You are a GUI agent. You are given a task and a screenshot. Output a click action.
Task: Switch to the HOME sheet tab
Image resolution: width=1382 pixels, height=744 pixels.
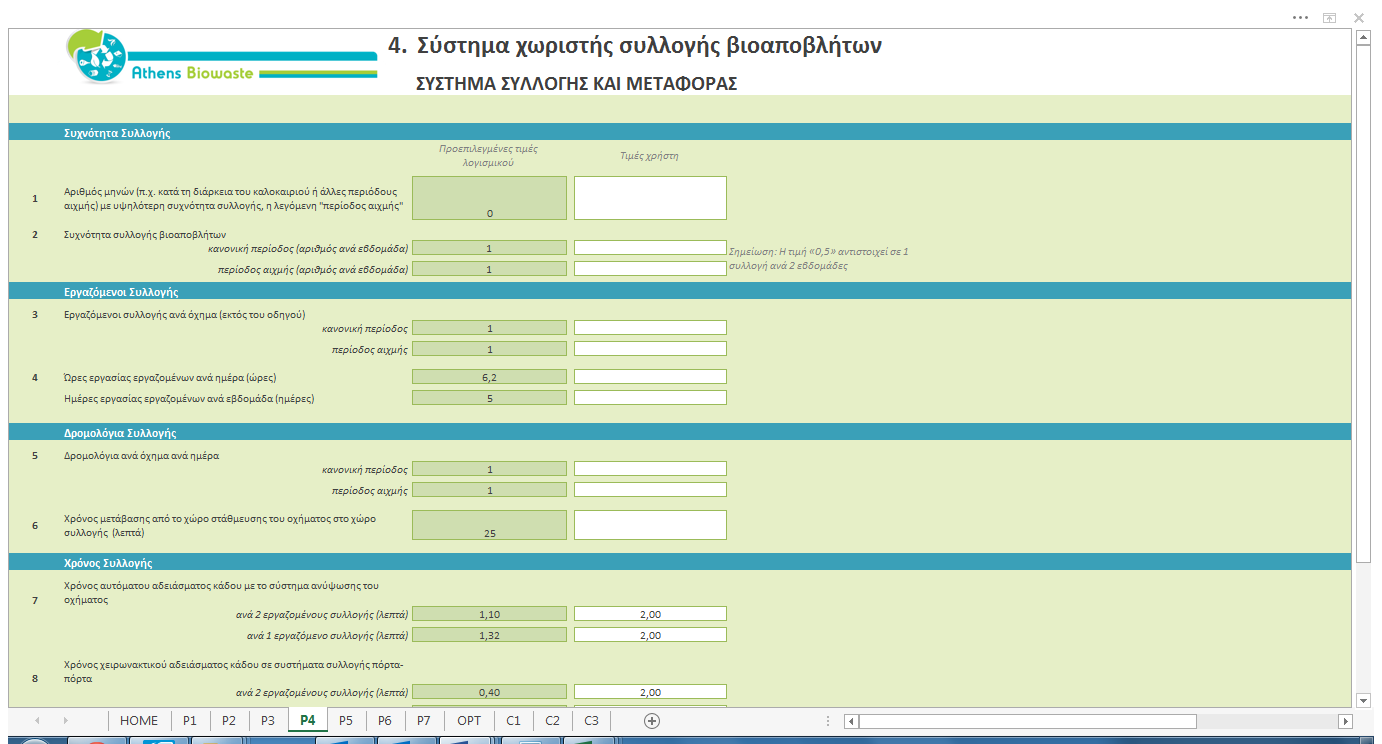[139, 720]
